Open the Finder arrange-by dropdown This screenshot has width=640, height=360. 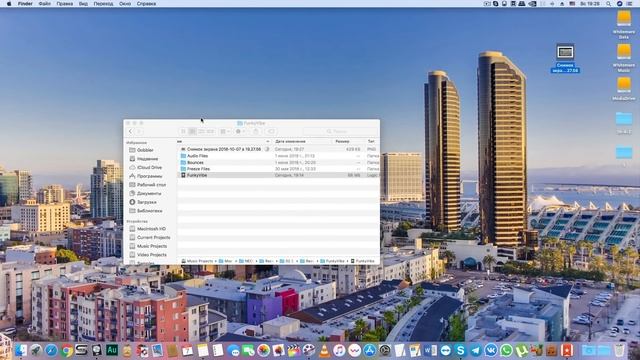(x=224, y=131)
